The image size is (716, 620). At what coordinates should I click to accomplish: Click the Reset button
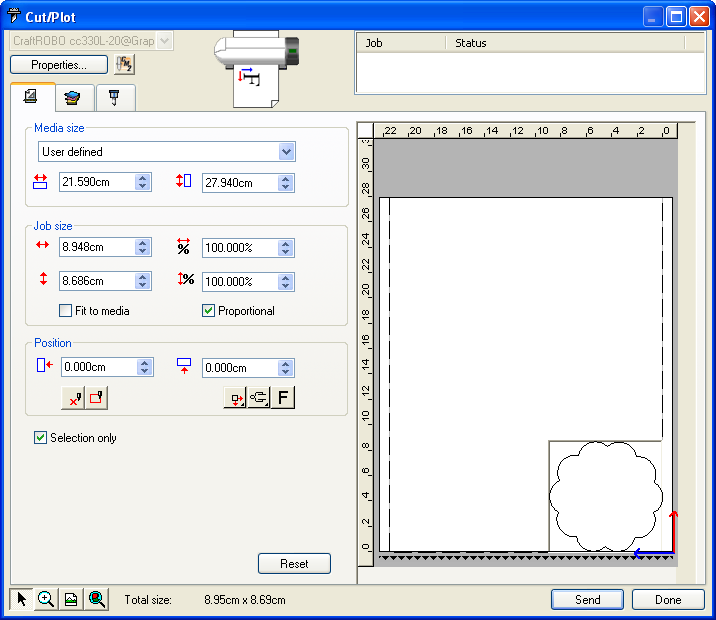294,564
